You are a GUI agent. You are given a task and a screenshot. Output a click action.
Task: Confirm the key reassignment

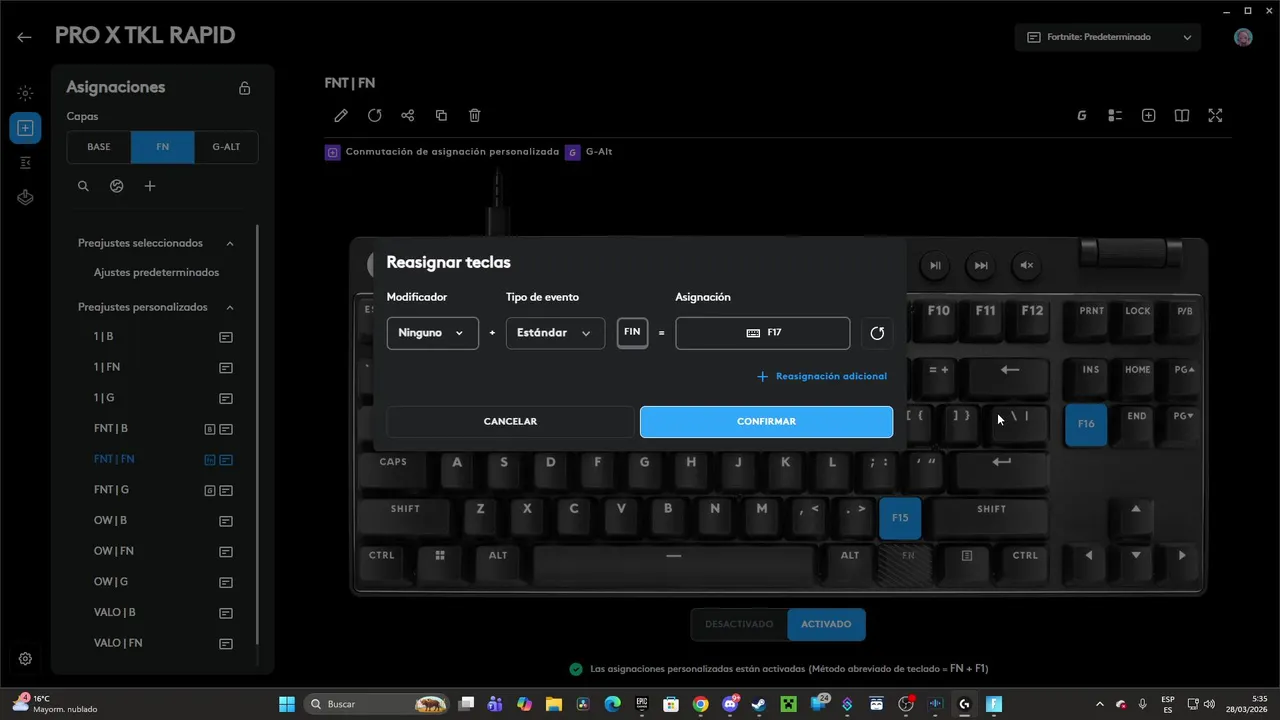(x=766, y=422)
